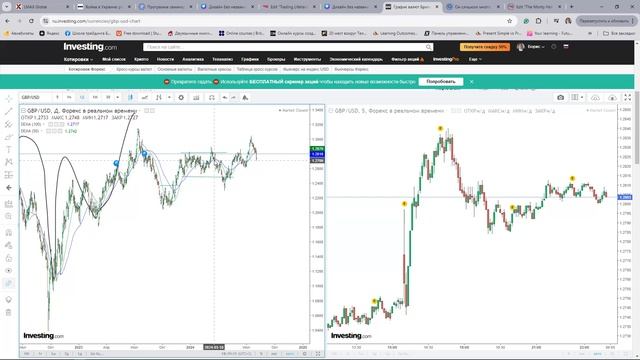The width and height of the screenshot is (640, 360).
Task: Select the measure ruler tool
Action: pos(9,204)
